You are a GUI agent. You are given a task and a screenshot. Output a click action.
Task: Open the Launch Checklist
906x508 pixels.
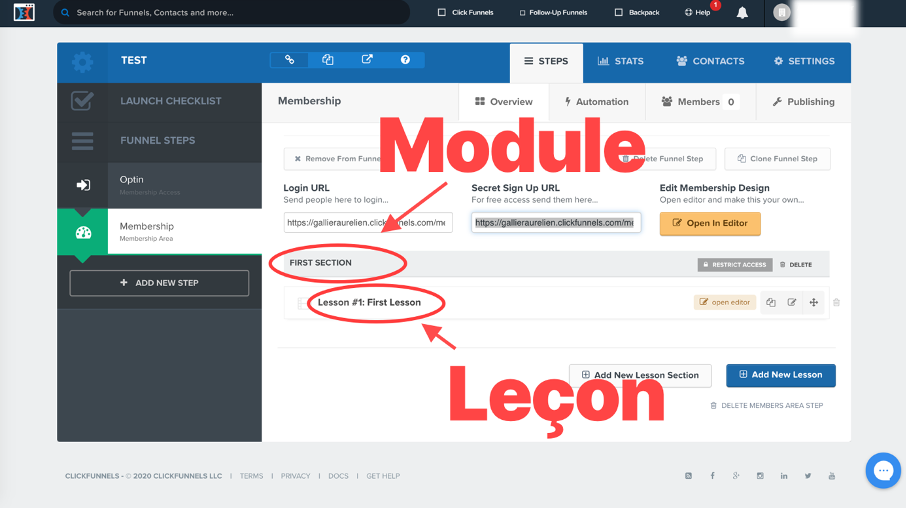pos(159,101)
